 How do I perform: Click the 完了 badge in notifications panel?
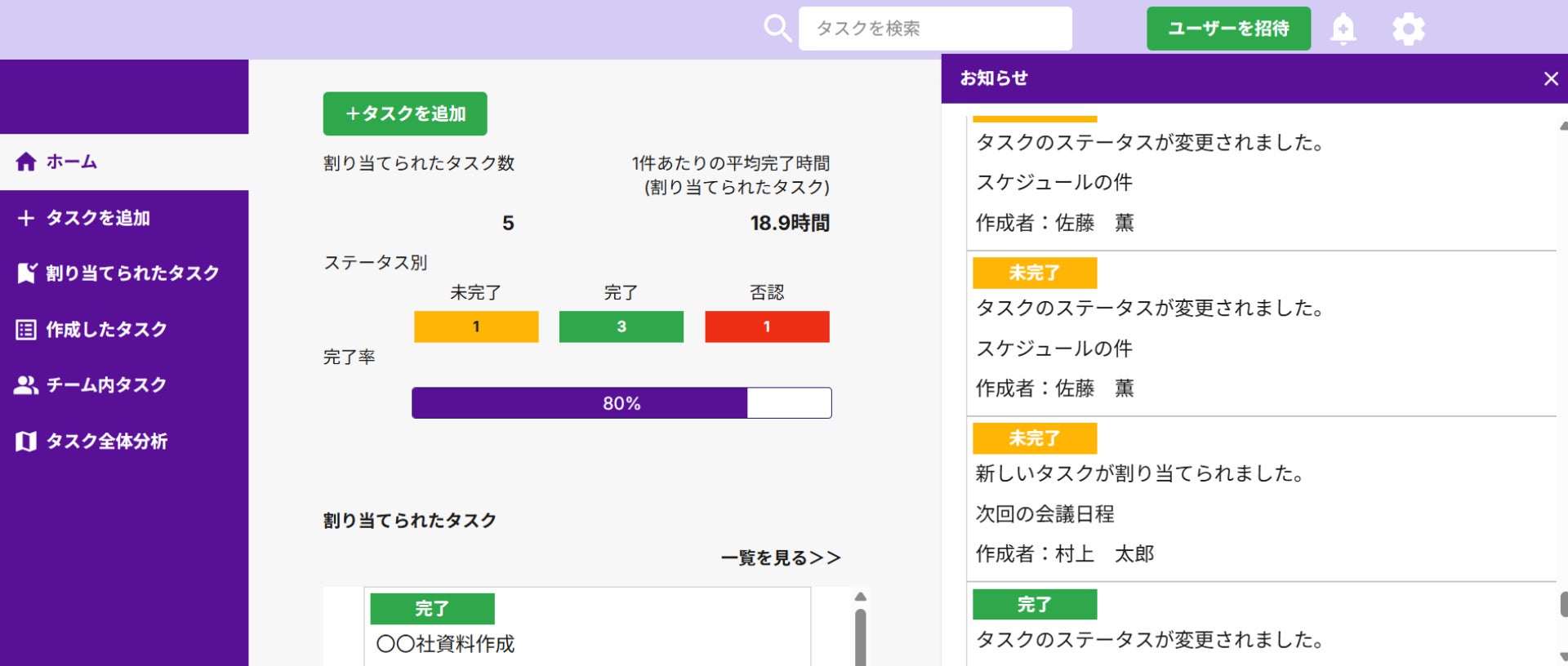click(1035, 605)
